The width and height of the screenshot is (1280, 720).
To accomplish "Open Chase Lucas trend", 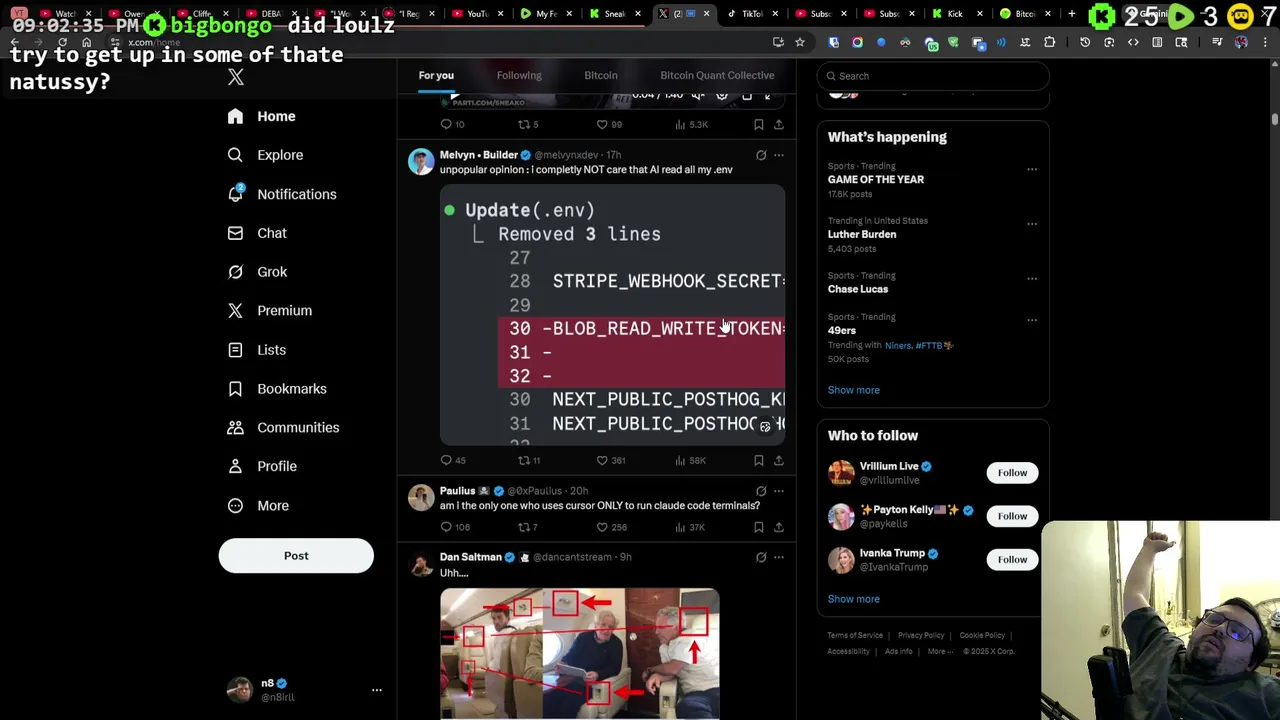I will [858, 289].
